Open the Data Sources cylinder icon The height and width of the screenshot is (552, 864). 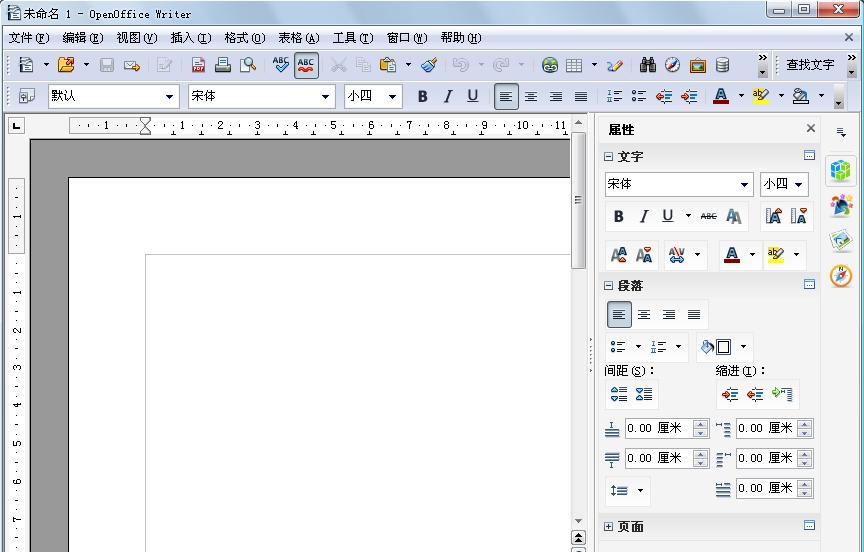(722, 65)
